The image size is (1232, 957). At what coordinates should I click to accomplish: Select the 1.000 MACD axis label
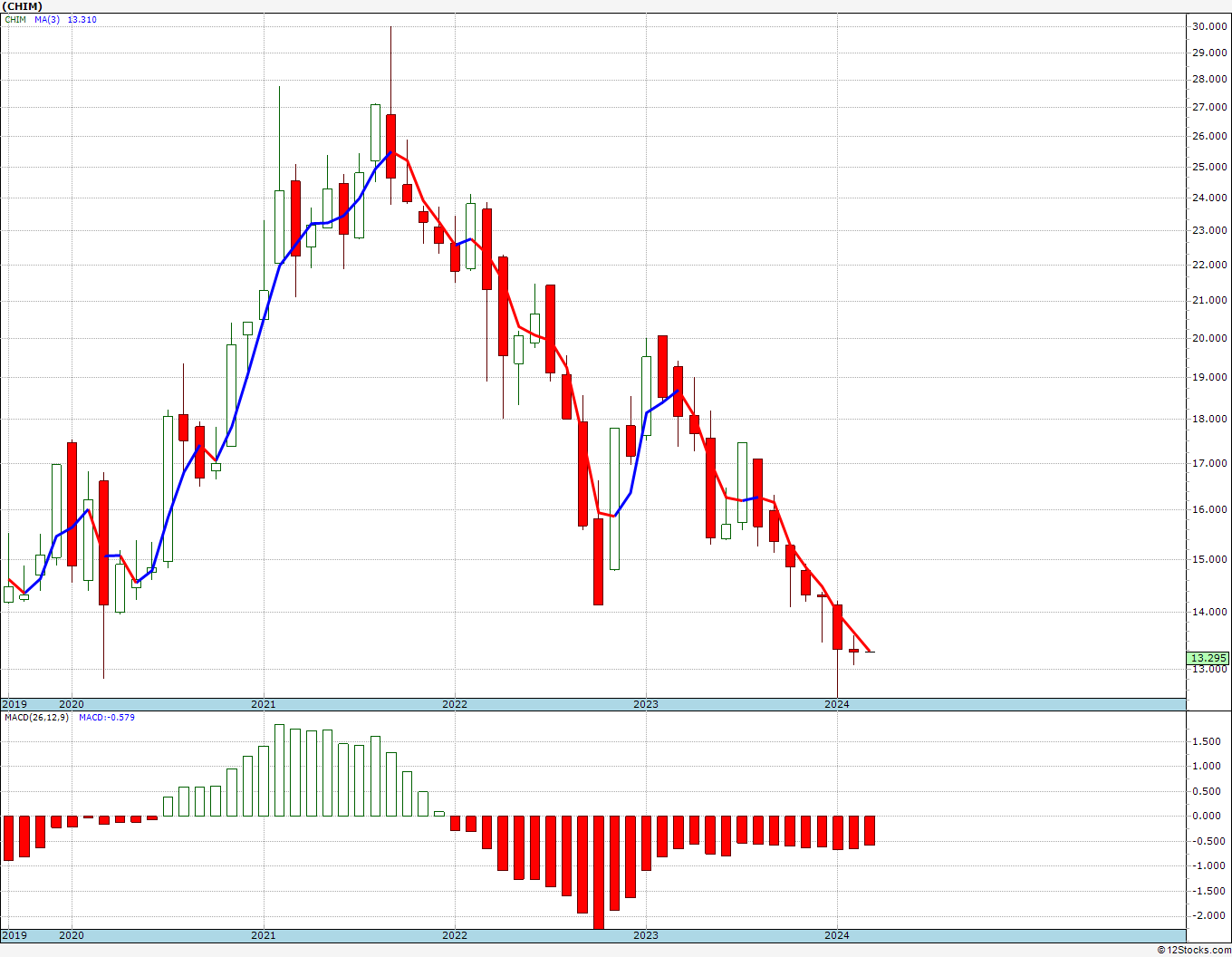point(1208,766)
